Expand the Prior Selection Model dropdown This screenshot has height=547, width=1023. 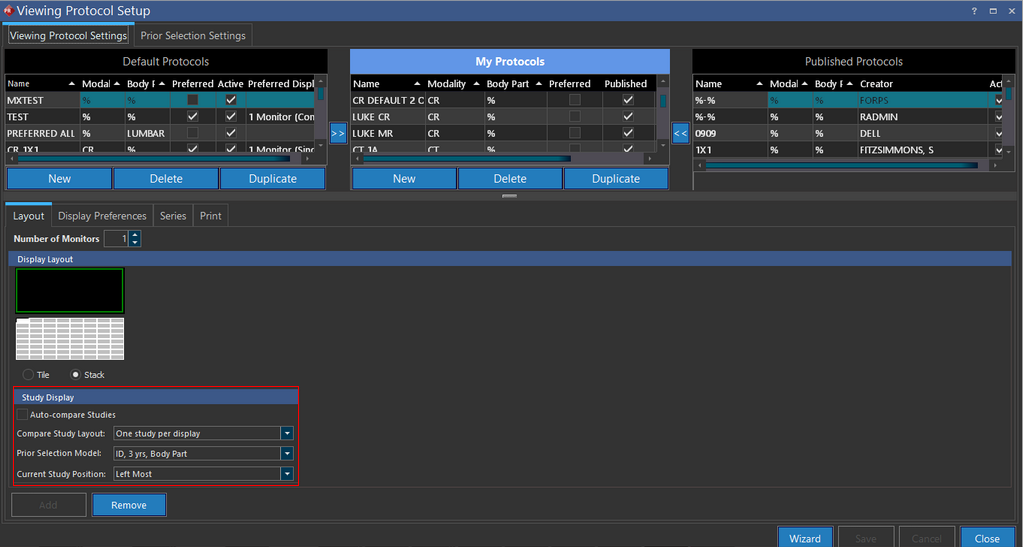(x=287, y=454)
